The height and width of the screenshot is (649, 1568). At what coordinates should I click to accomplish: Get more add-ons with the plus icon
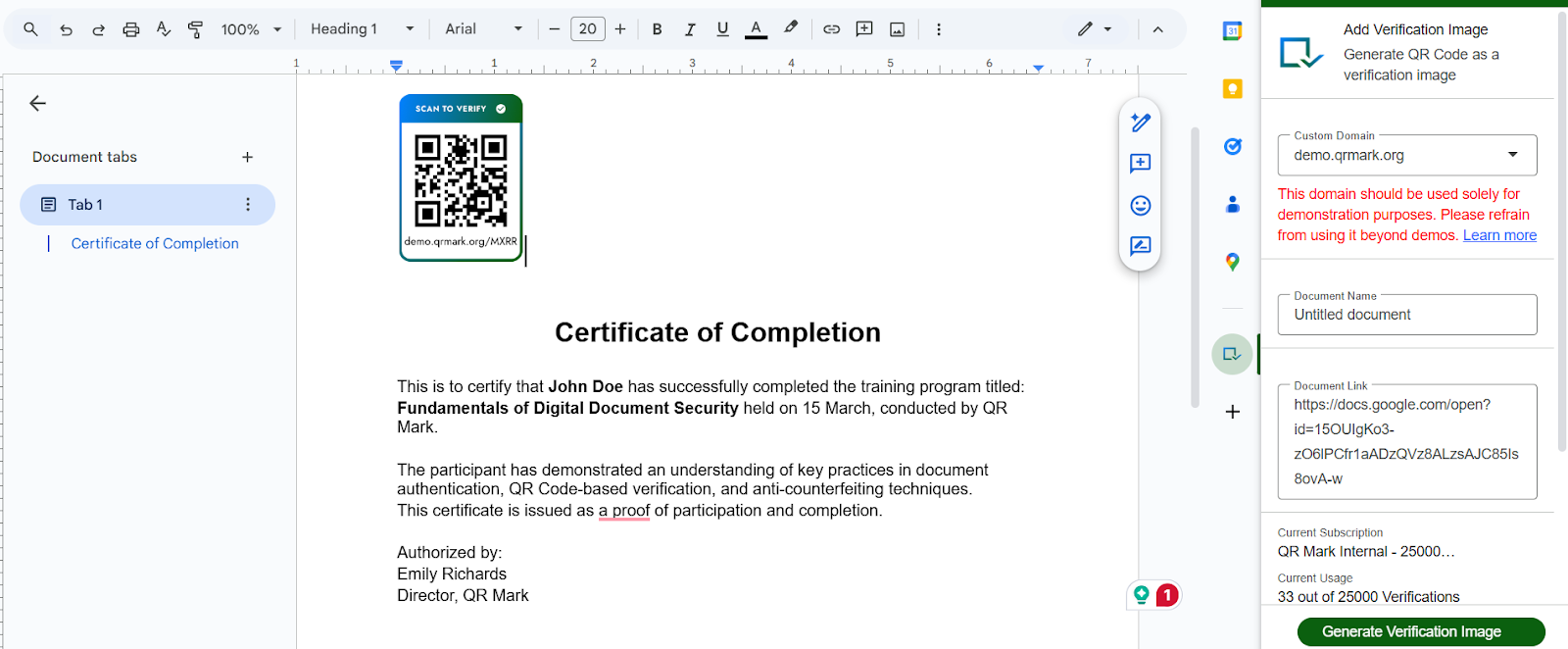tap(1233, 412)
